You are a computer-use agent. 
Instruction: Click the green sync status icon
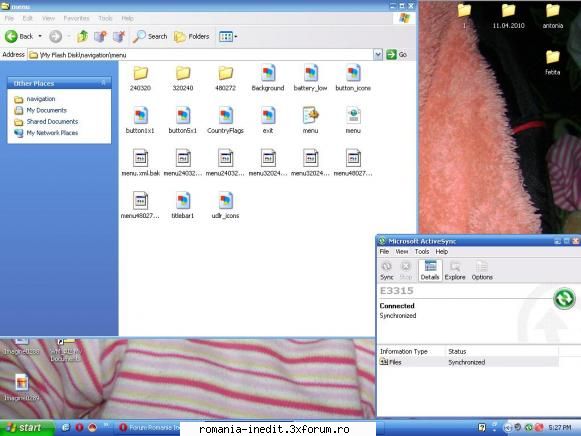pos(564,298)
